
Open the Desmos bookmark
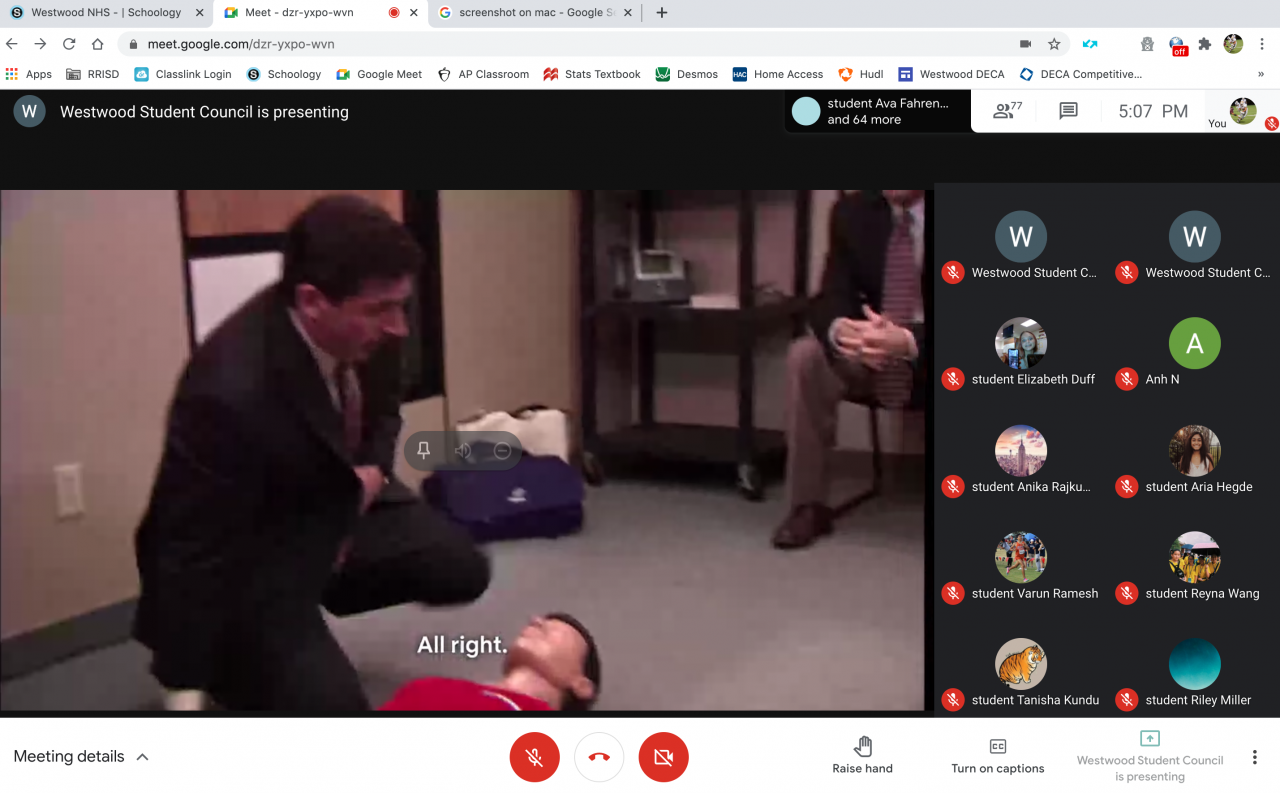[x=687, y=74]
